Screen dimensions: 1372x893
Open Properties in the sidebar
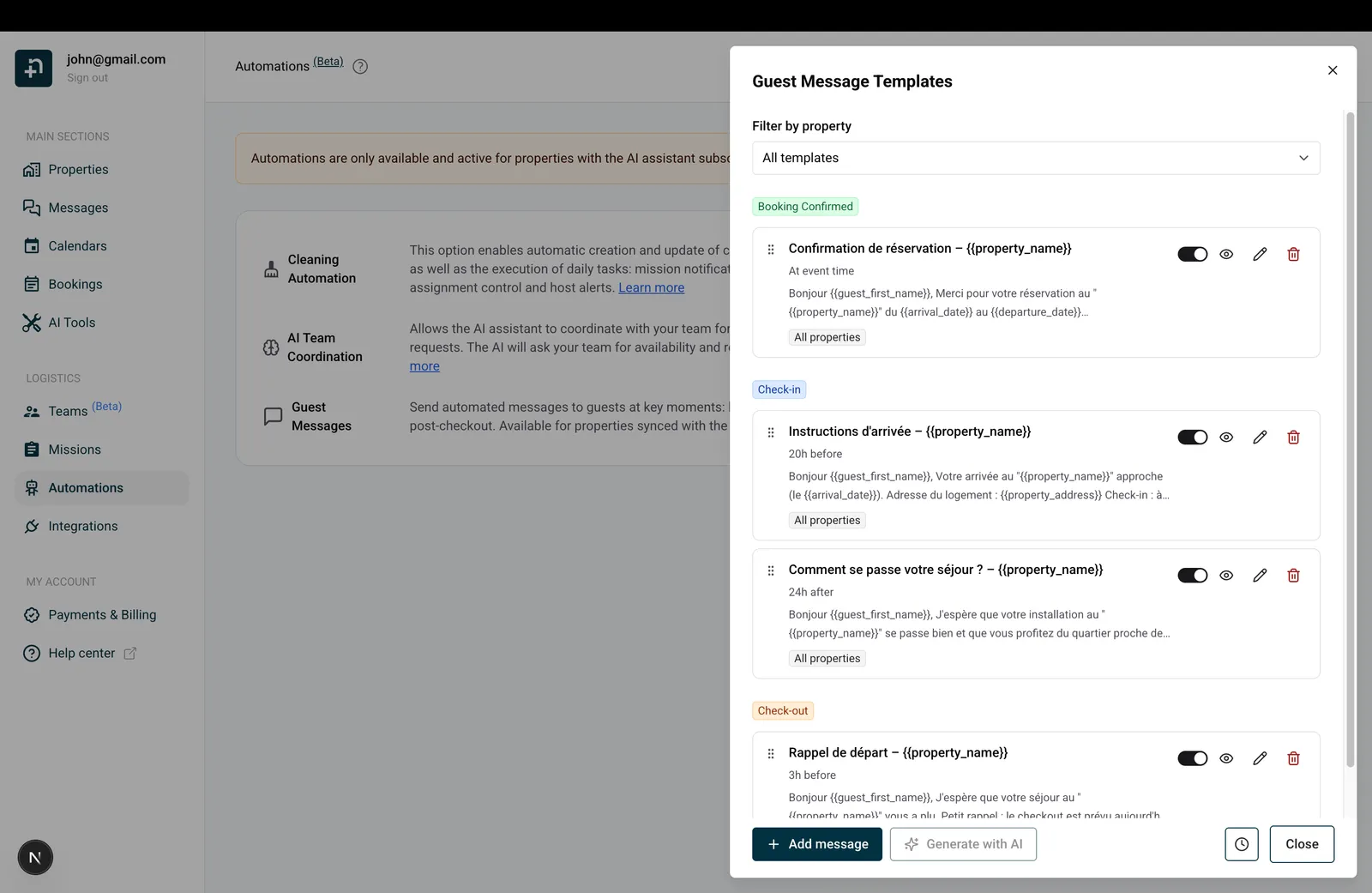click(x=102, y=170)
